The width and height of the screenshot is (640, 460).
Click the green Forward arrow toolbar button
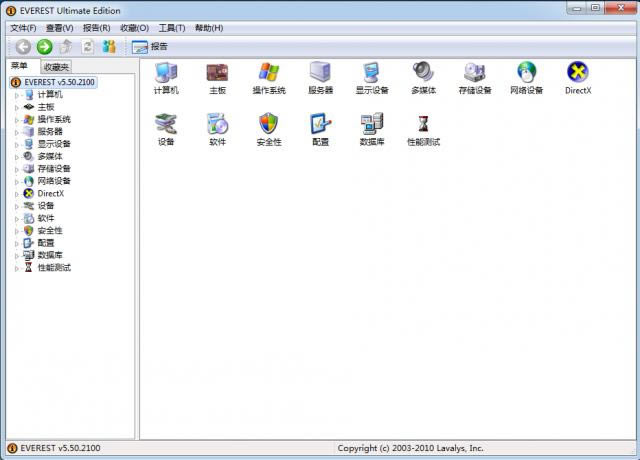click(44, 47)
